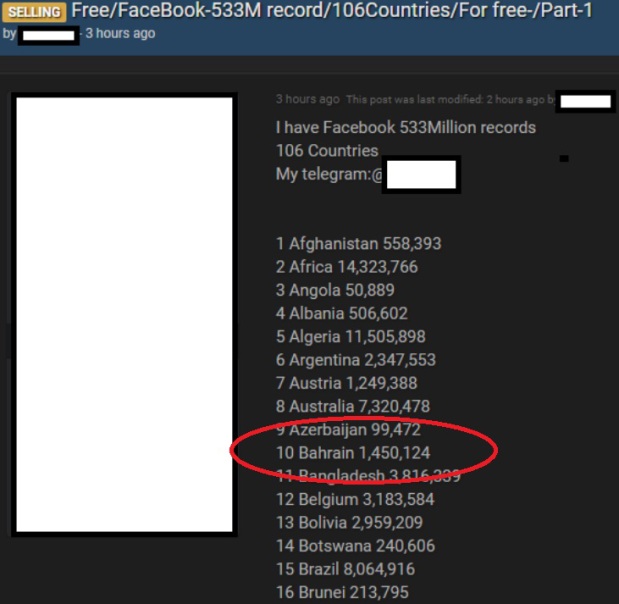Image resolution: width=619 pixels, height=604 pixels.
Task: Open the poster's large avatar image
Action: pos(124,314)
